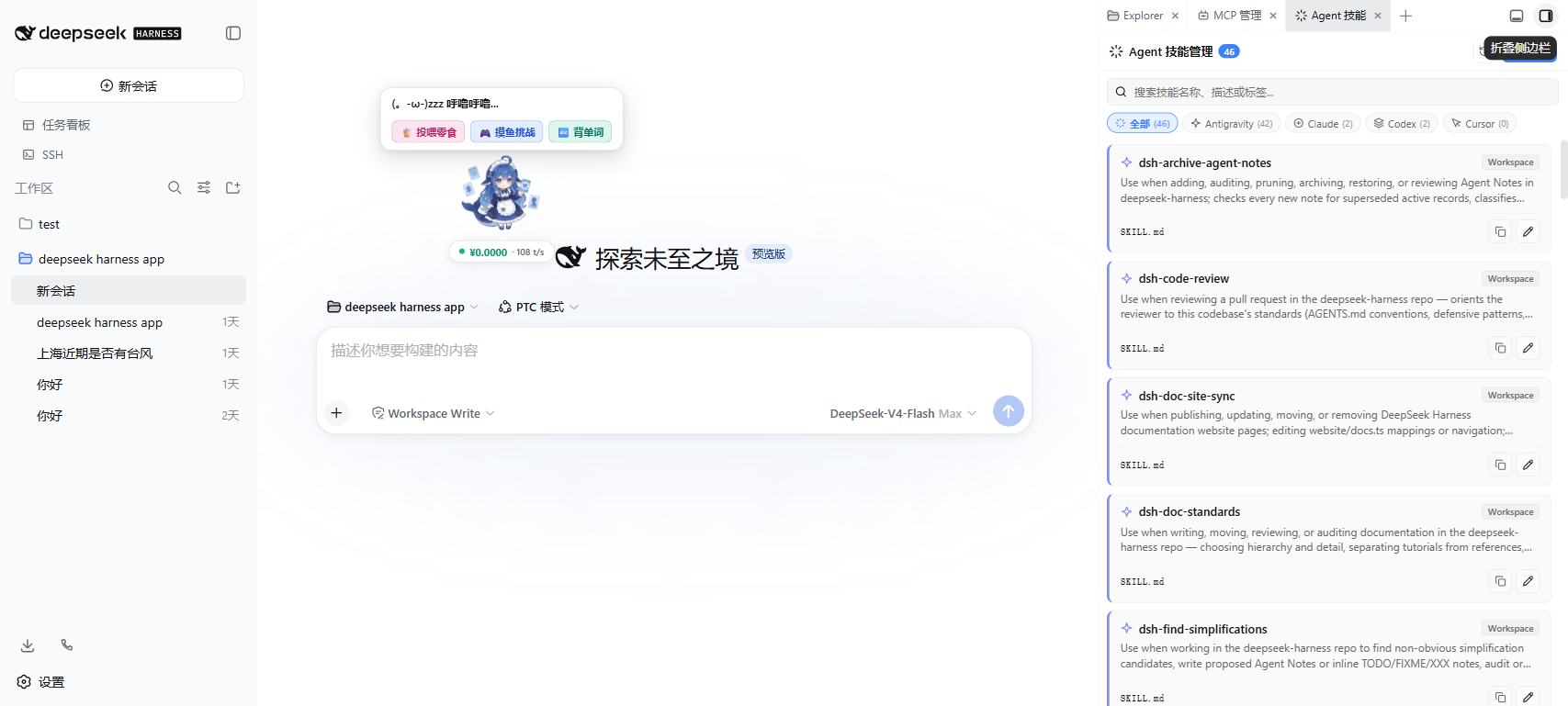
Task: Switch to the MCP 管理 tab
Action: click(1229, 16)
